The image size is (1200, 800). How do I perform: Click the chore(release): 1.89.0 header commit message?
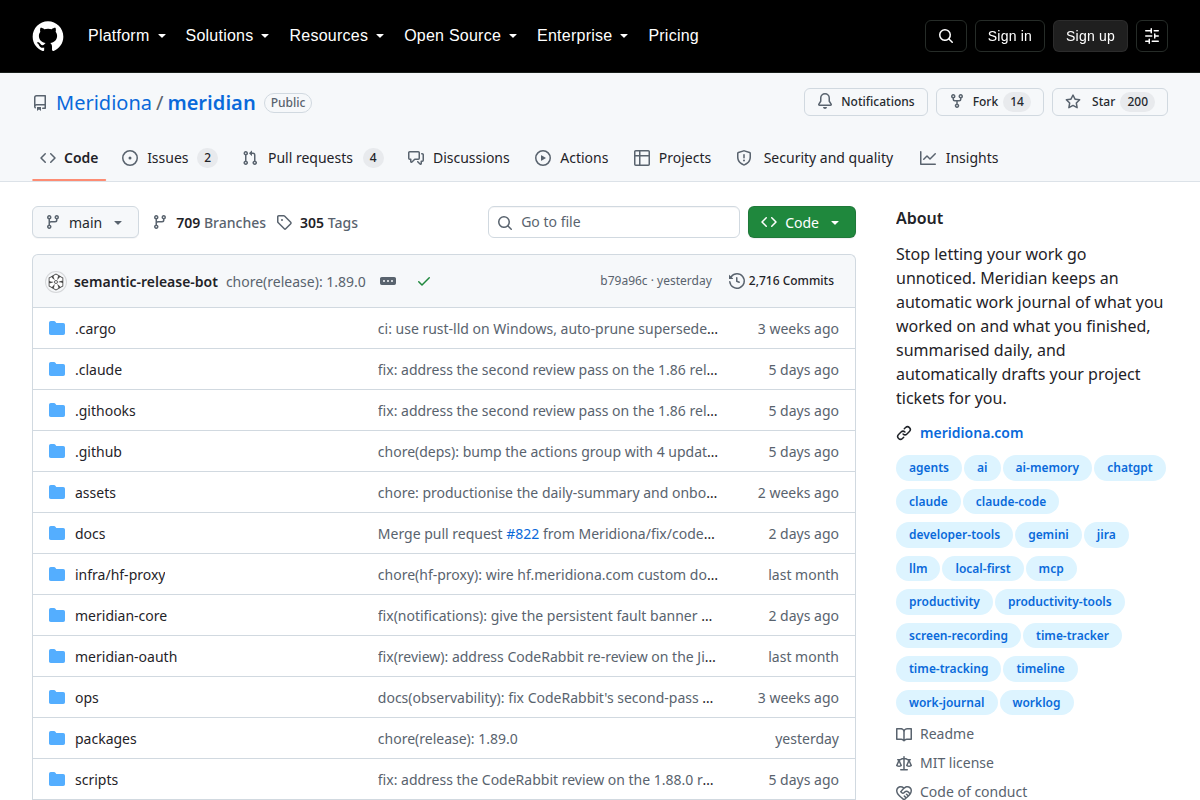(296, 282)
